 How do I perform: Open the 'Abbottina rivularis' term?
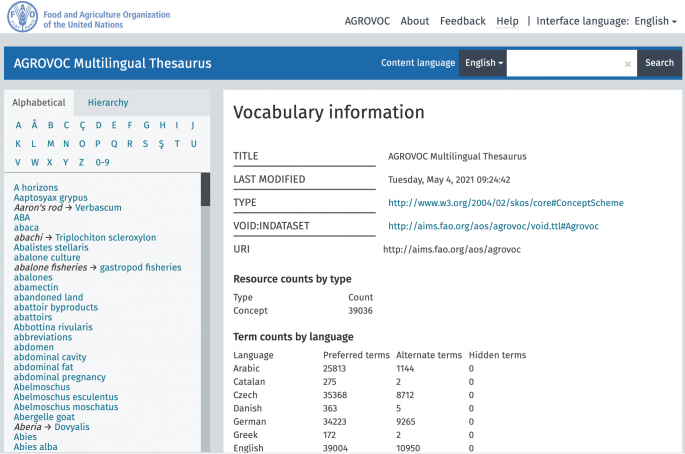tap(53, 327)
